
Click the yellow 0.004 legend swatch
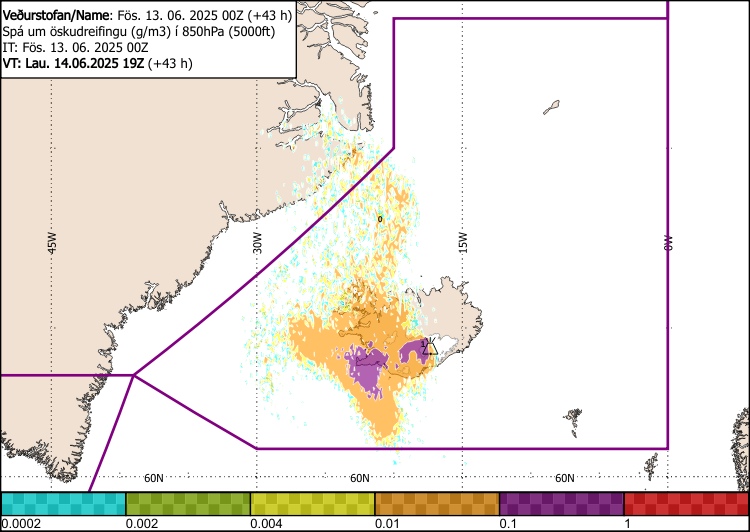pos(312,504)
